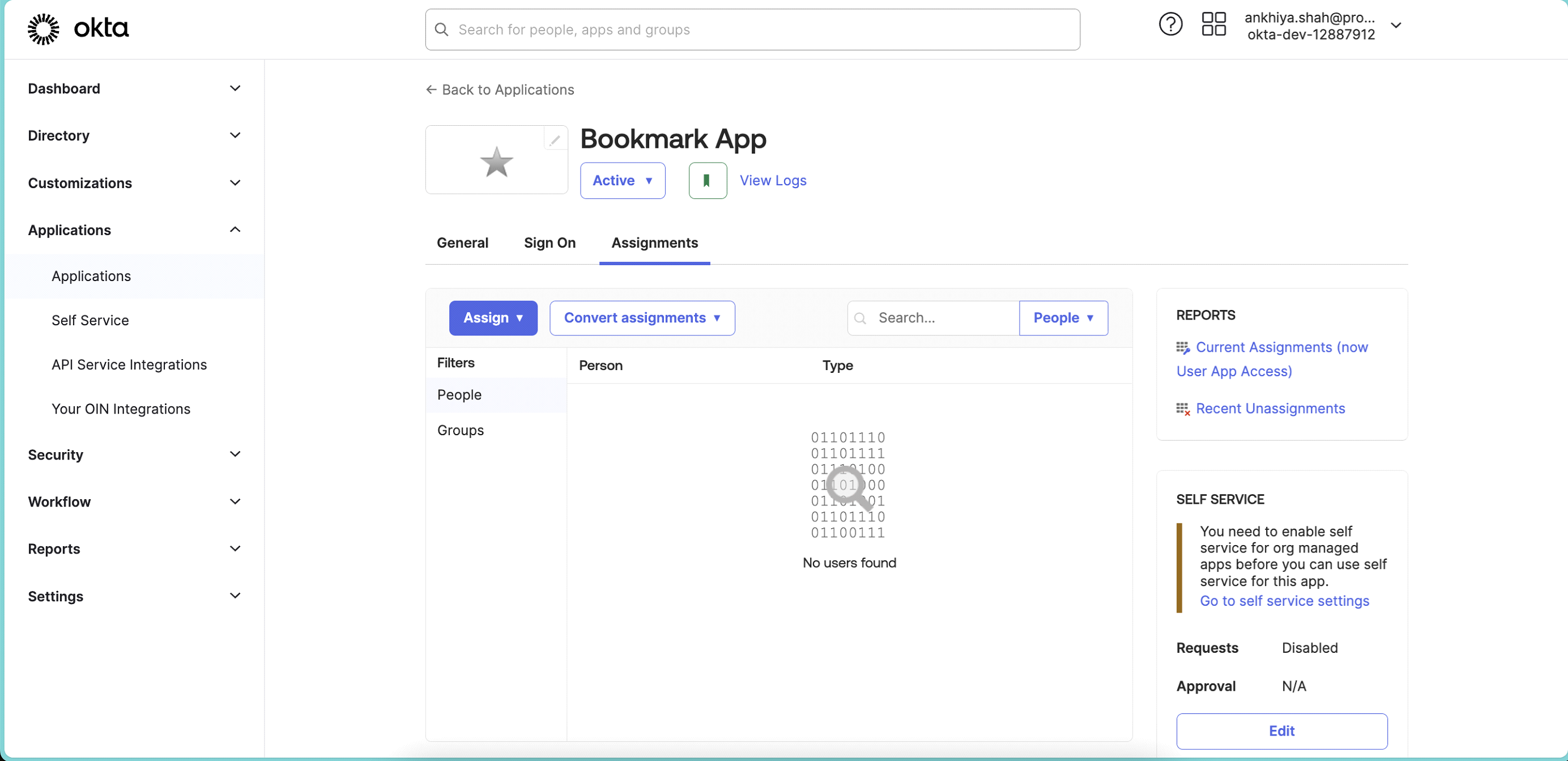The height and width of the screenshot is (761, 1568).
Task: Select the Groups filter
Action: pyautogui.click(x=460, y=430)
